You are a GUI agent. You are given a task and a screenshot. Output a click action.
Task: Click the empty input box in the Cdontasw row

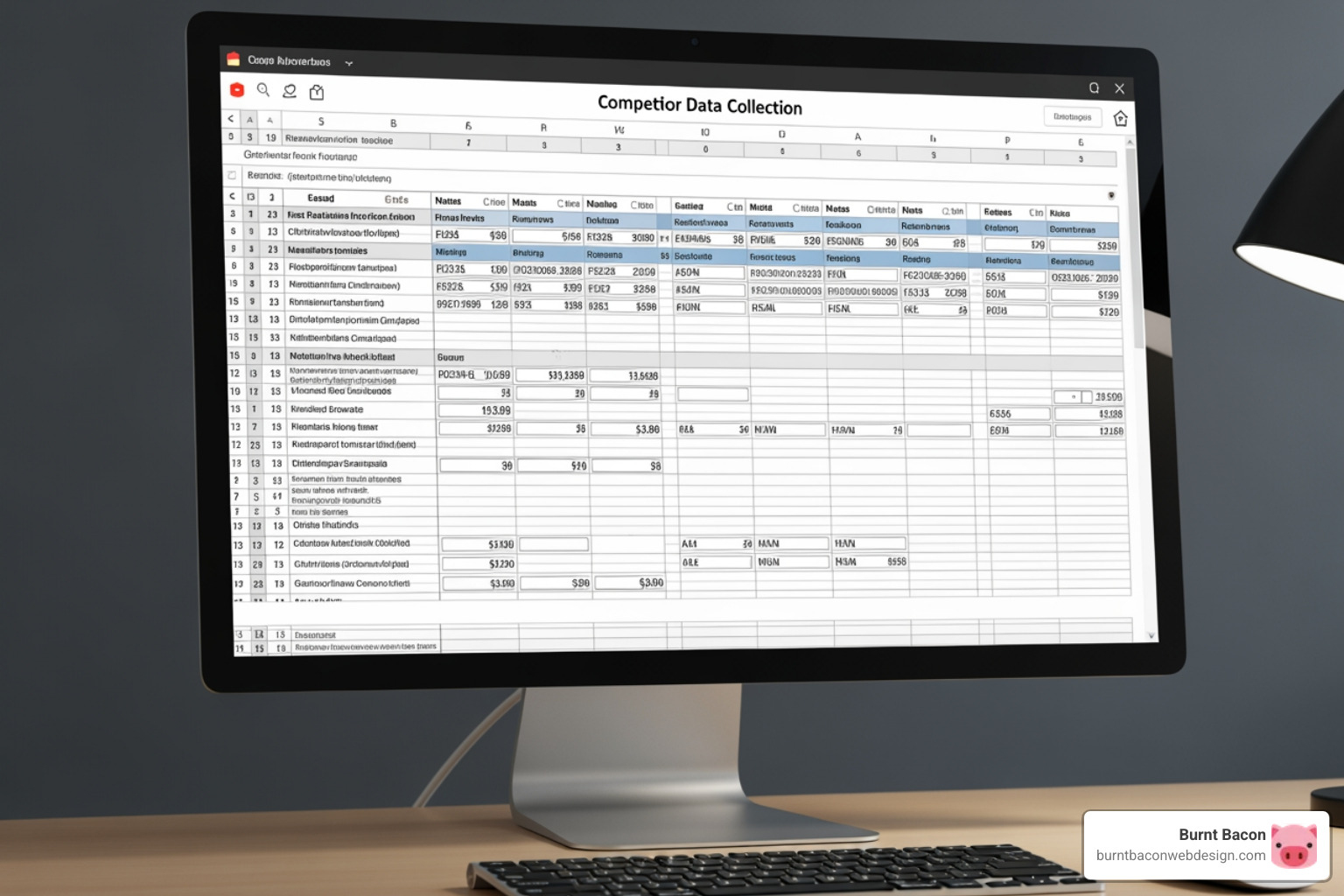coord(554,544)
